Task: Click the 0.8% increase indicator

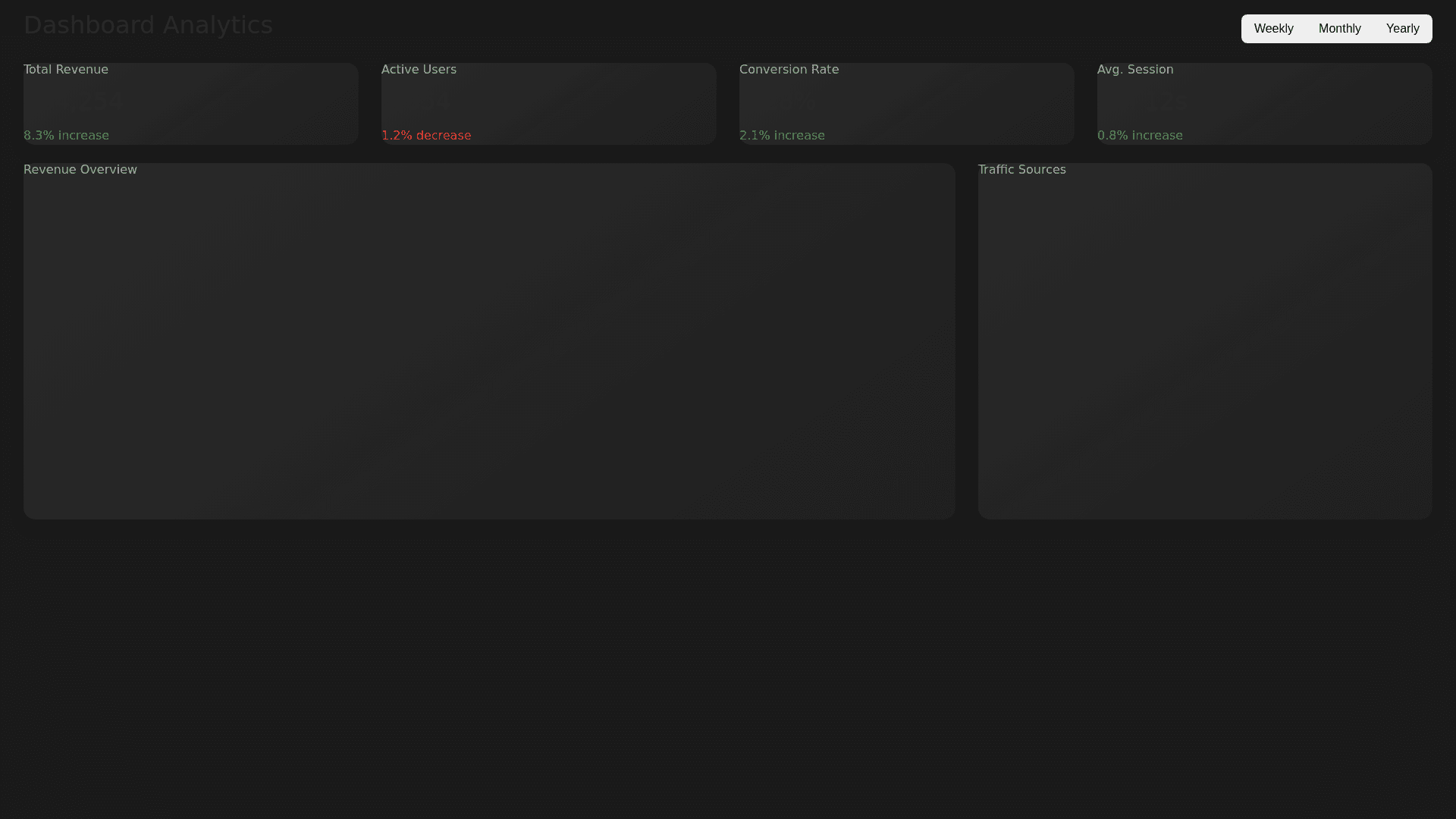Action: click(x=1140, y=136)
